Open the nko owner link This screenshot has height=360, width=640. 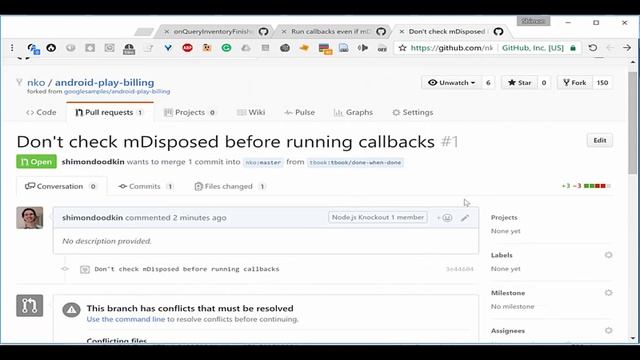click(36, 82)
